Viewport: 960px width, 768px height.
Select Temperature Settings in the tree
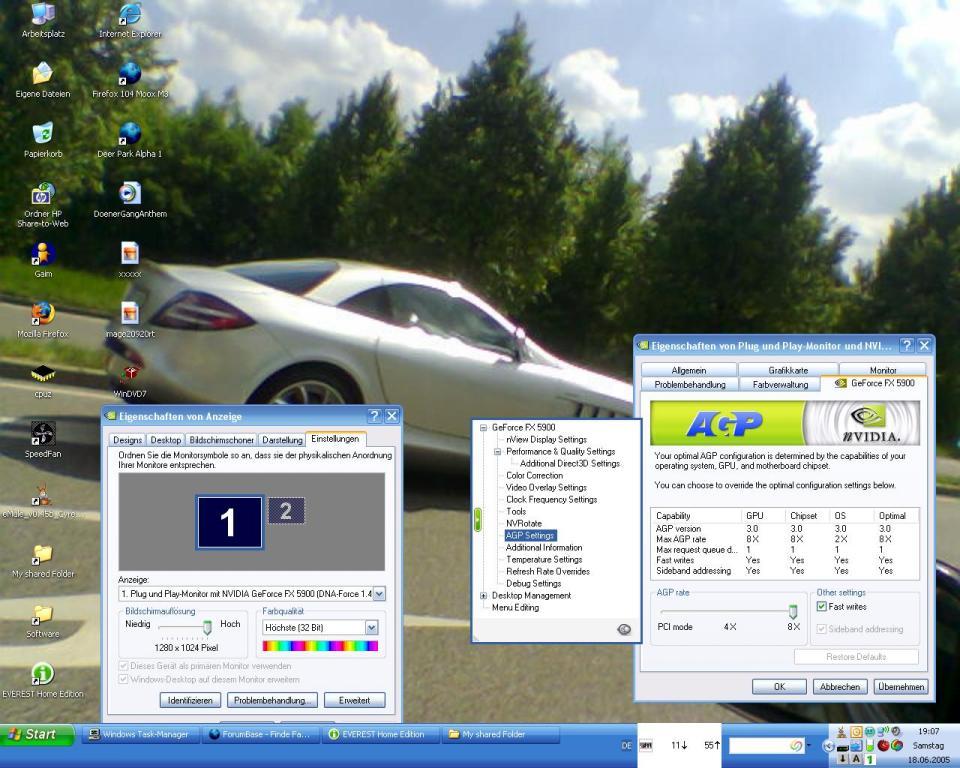[544, 559]
